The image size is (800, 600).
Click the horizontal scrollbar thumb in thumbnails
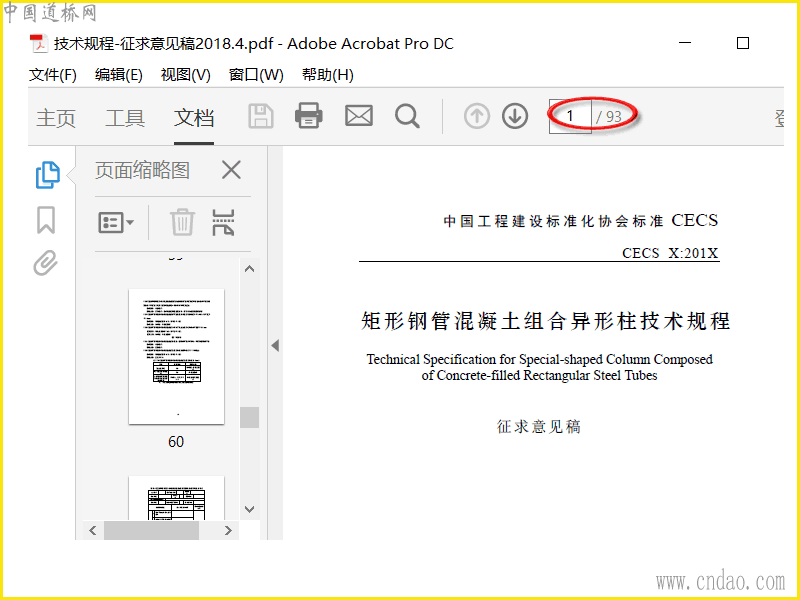pos(152,531)
